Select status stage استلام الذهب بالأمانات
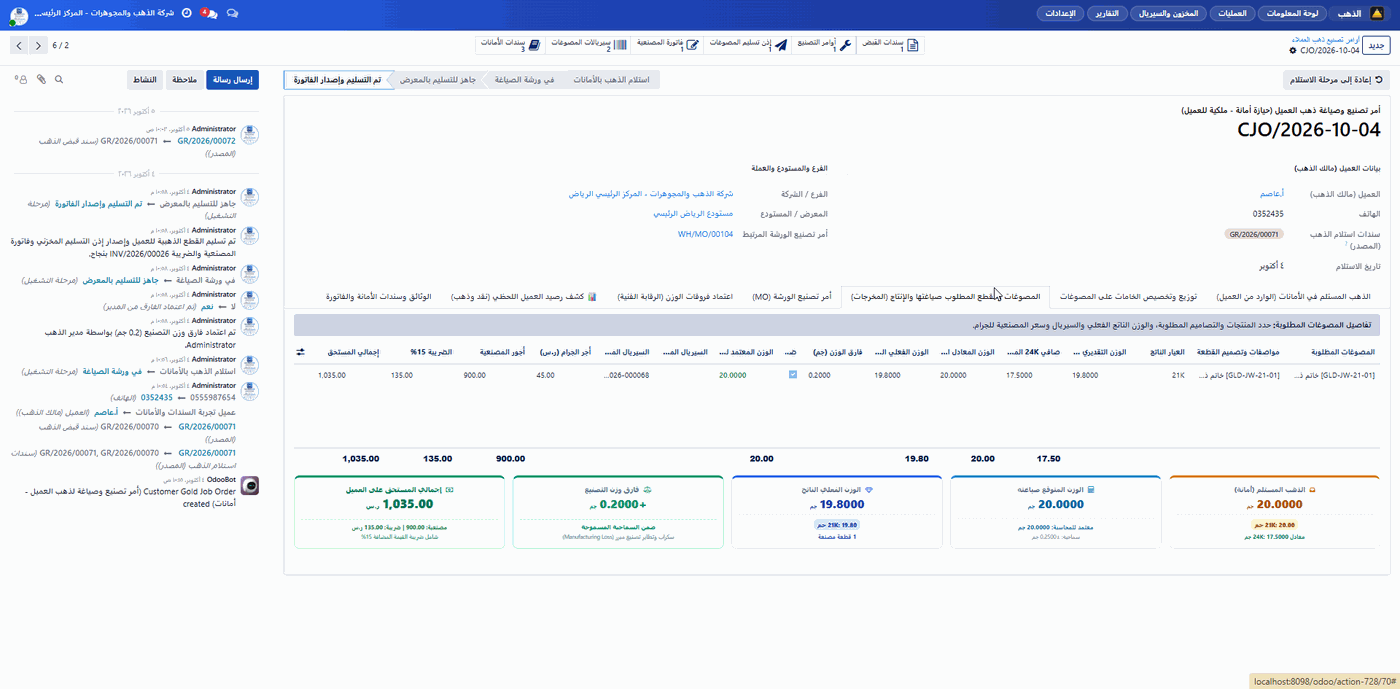The image size is (1400, 689). pyautogui.click(x=611, y=79)
